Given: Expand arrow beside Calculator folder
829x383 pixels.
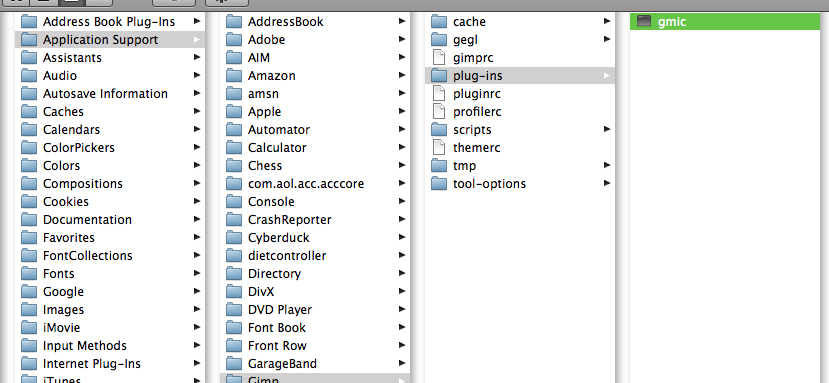Looking at the screenshot, I should [x=402, y=148].
